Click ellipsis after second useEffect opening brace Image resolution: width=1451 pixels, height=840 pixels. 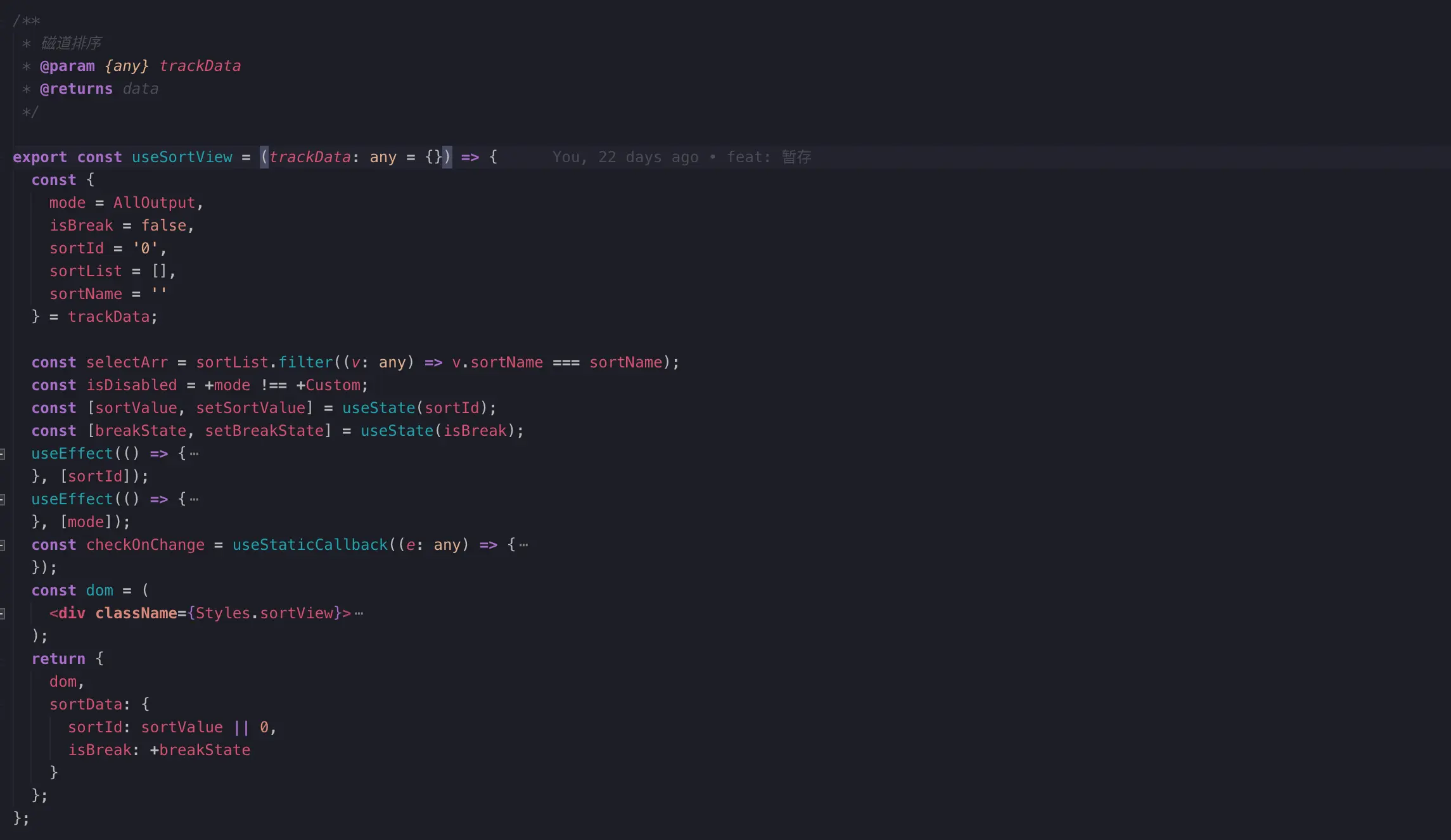point(194,500)
